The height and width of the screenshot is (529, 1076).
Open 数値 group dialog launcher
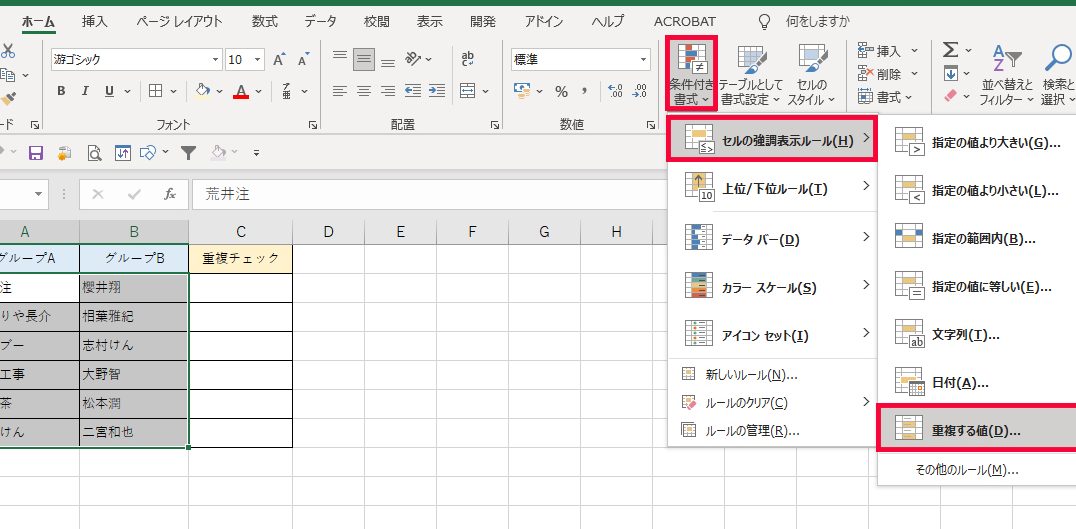650,126
